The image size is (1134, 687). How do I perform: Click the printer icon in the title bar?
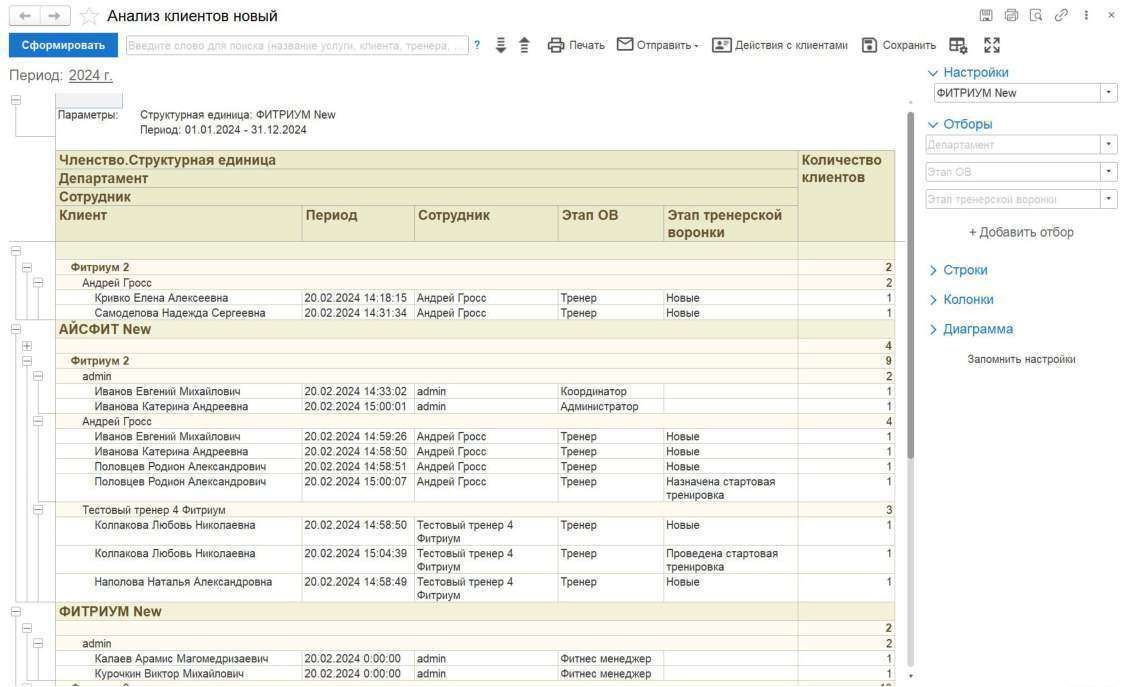point(1011,15)
